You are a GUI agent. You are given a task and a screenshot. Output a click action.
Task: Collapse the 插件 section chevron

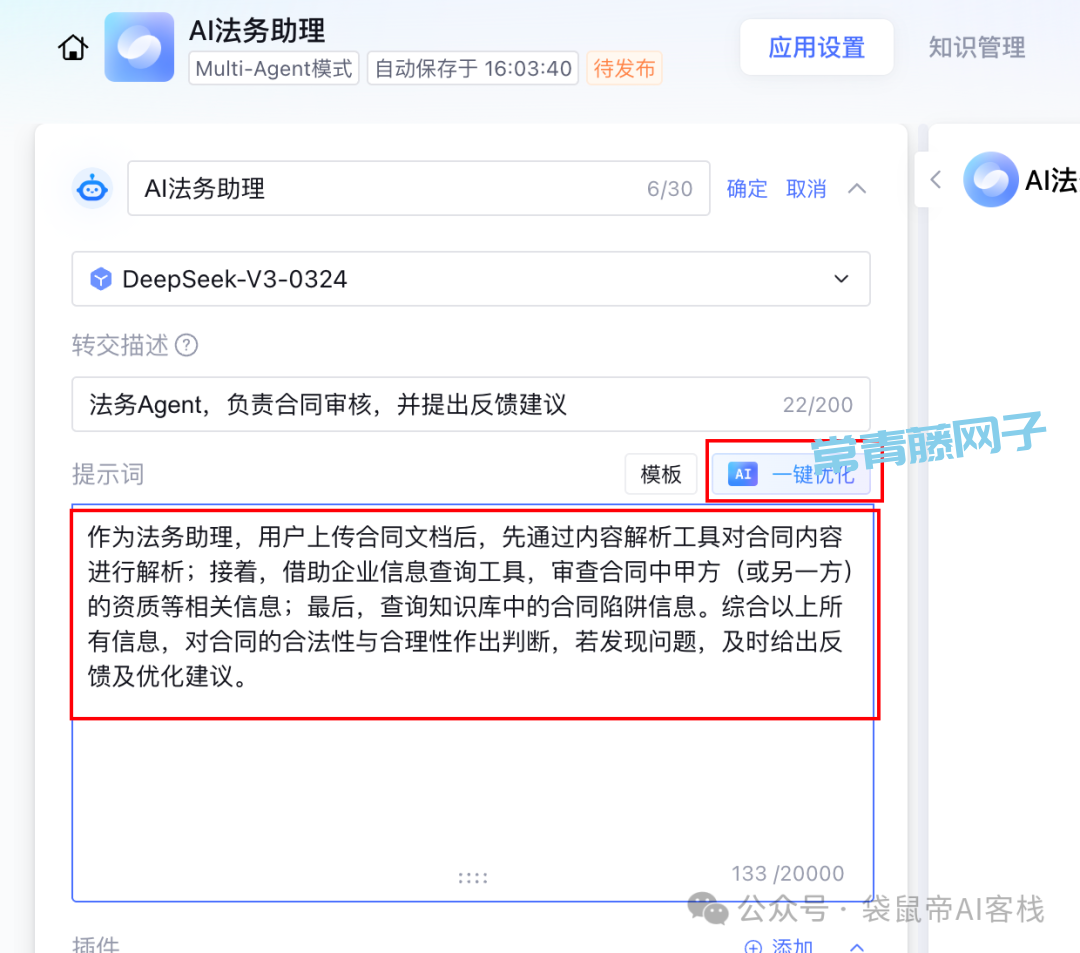coord(857,946)
